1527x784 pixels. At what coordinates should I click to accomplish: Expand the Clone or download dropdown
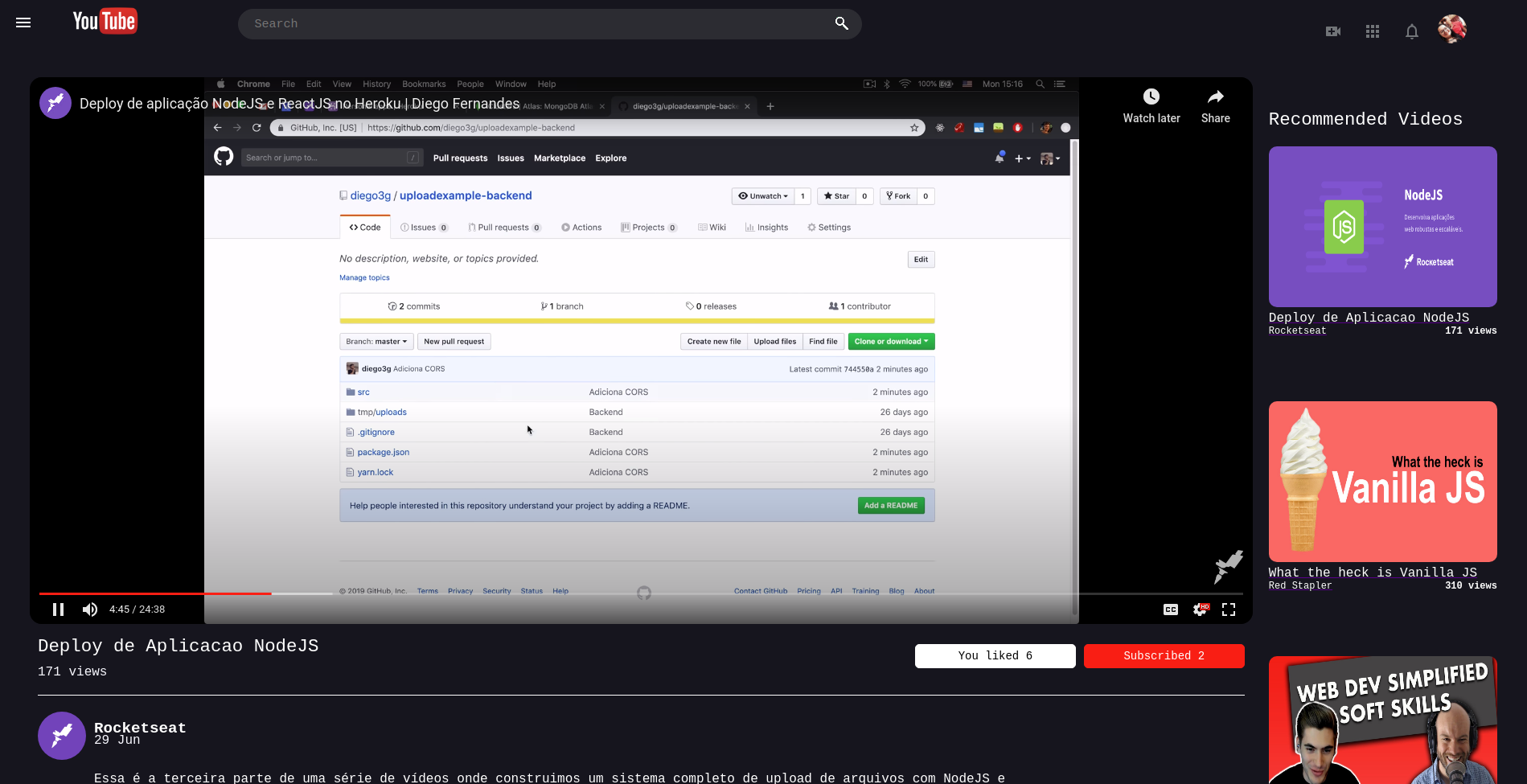[x=891, y=342]
